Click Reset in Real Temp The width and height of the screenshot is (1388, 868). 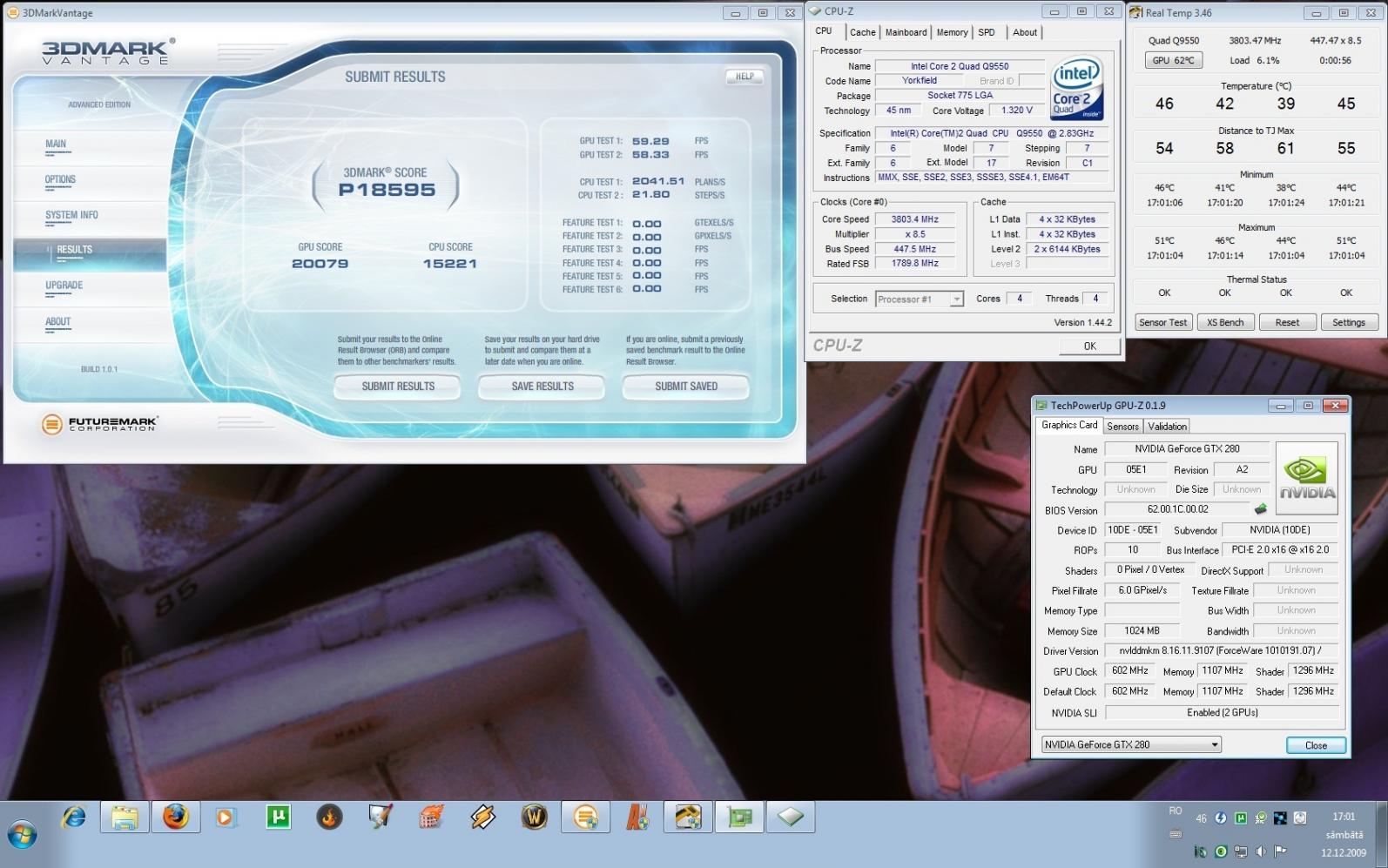tap(1287, 322)
